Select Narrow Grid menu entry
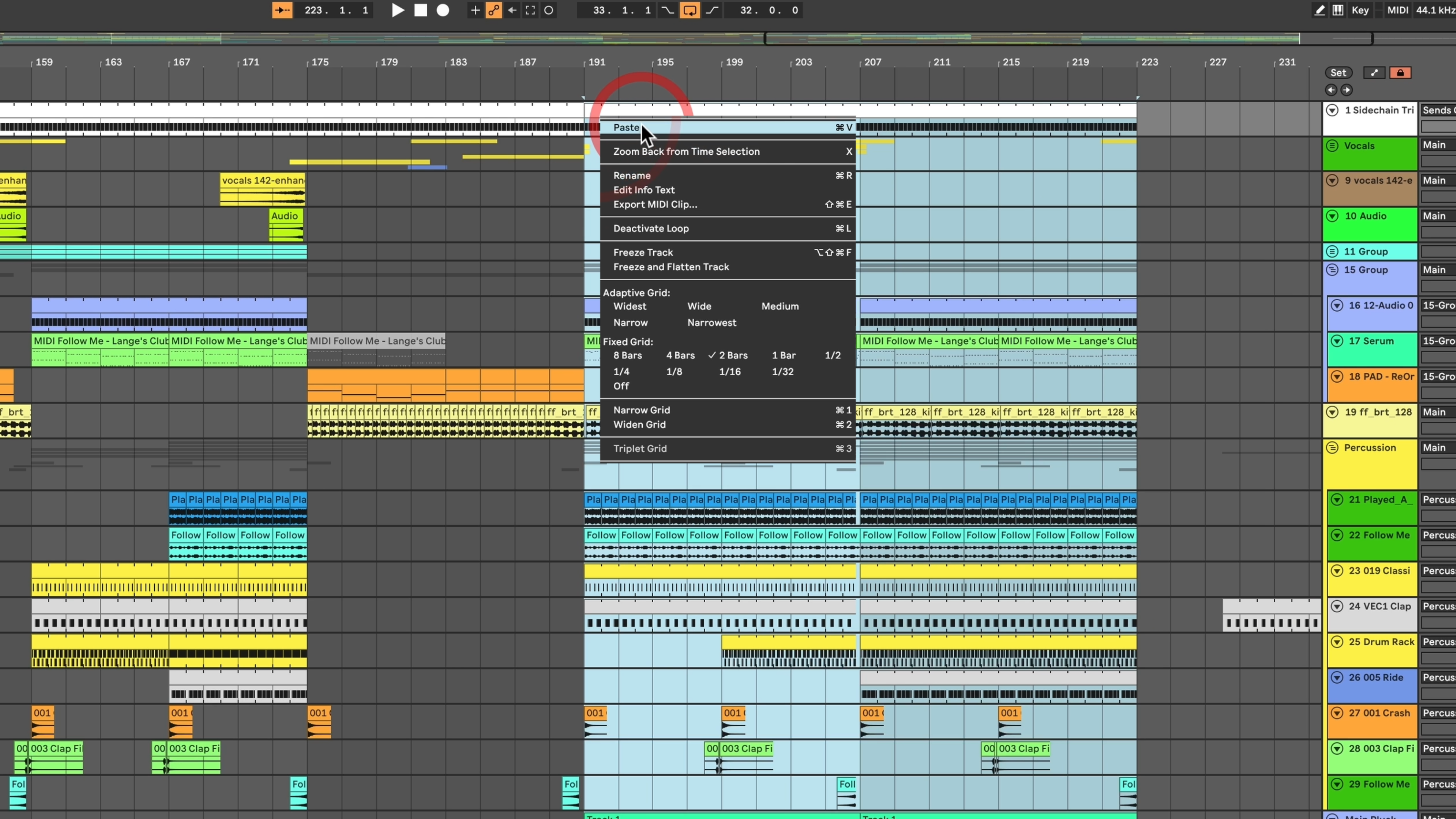Screen dimensions: 1456x819 tap(728, 410)
